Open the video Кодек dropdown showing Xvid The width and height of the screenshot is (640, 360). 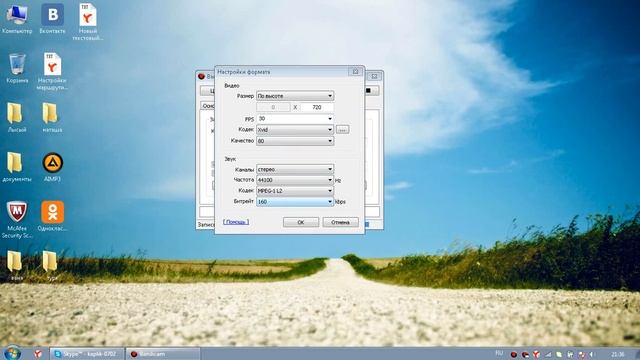295,130
